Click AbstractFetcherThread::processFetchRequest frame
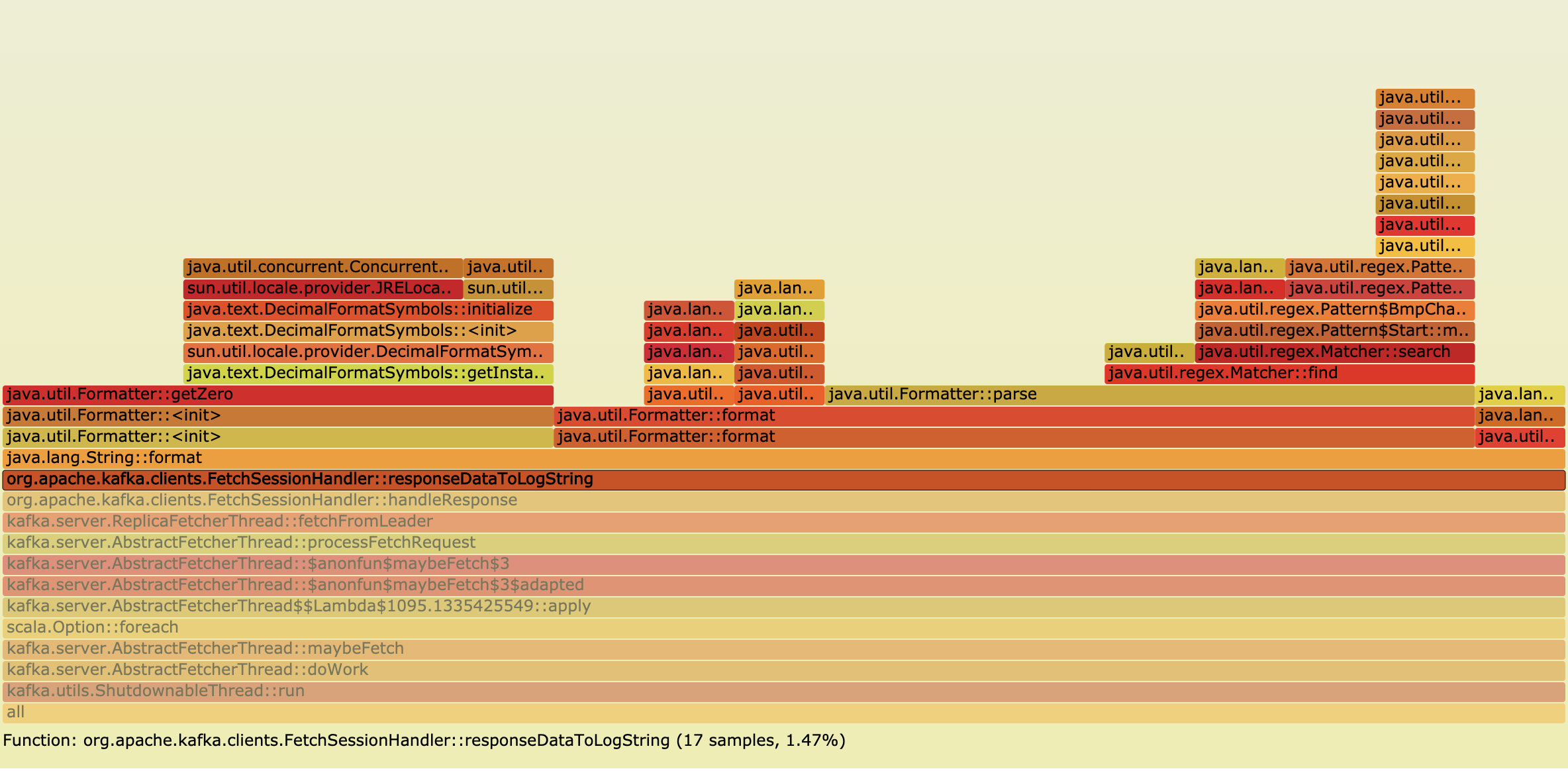 coord(784,543)
